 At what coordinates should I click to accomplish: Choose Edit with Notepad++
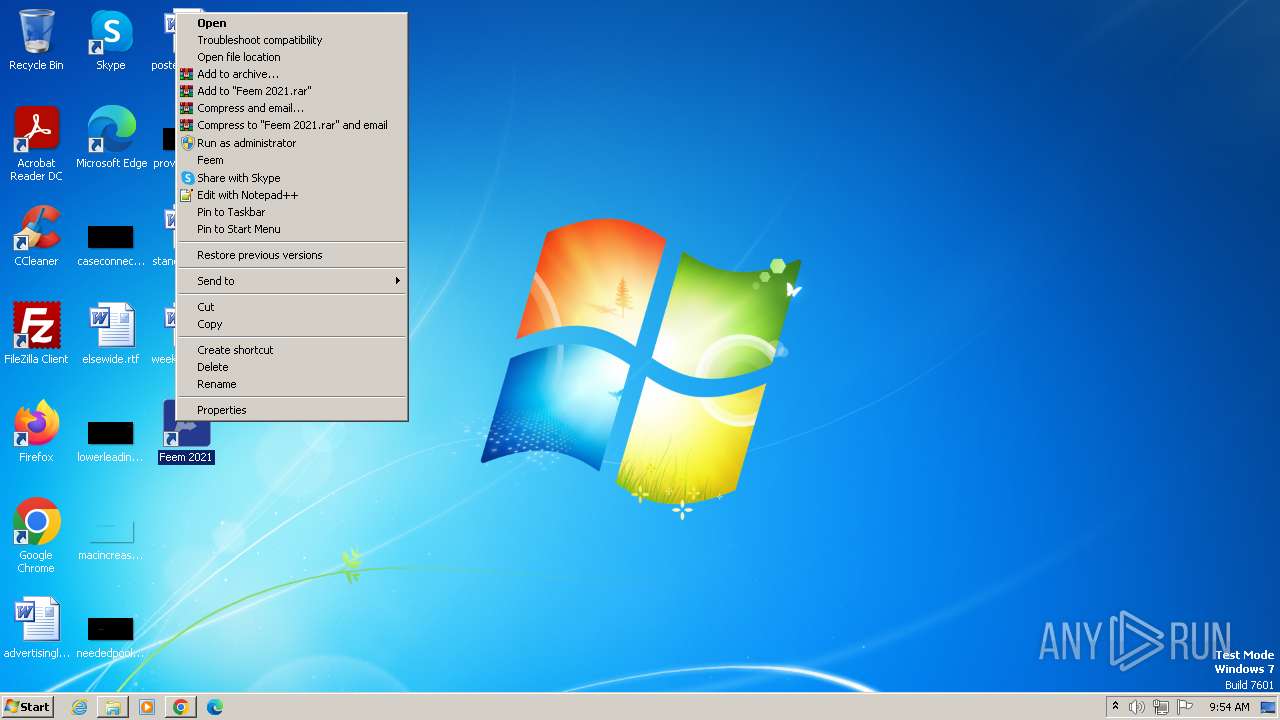coord(292,195)
